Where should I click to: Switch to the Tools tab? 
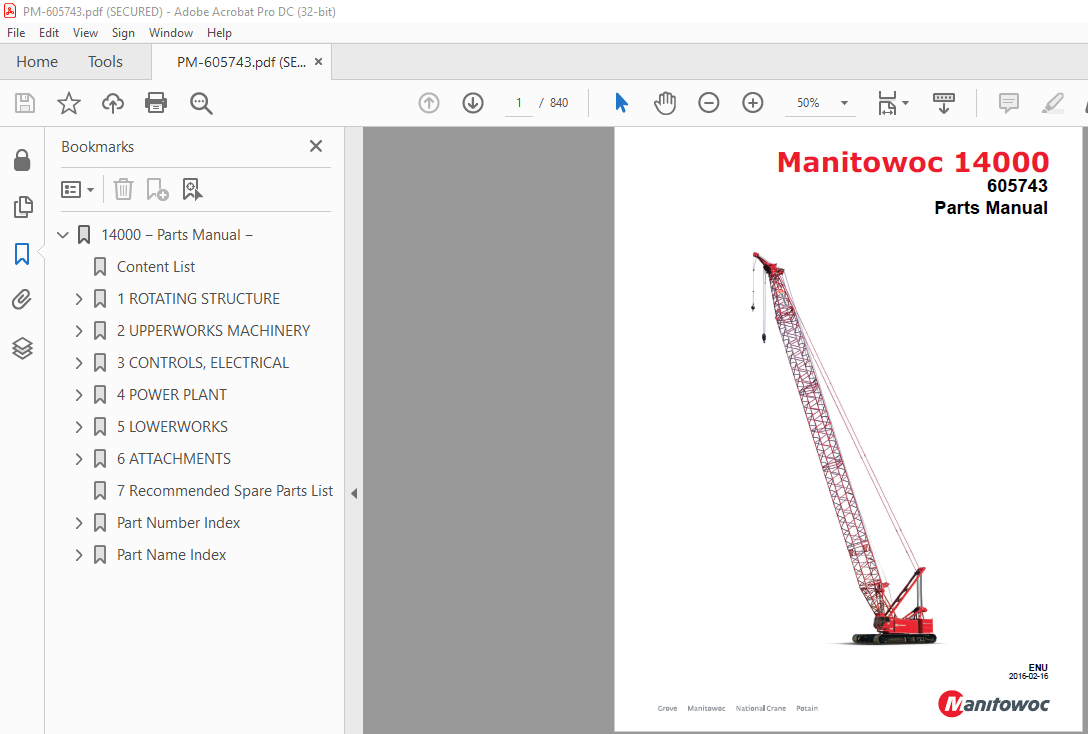(105, 62)
